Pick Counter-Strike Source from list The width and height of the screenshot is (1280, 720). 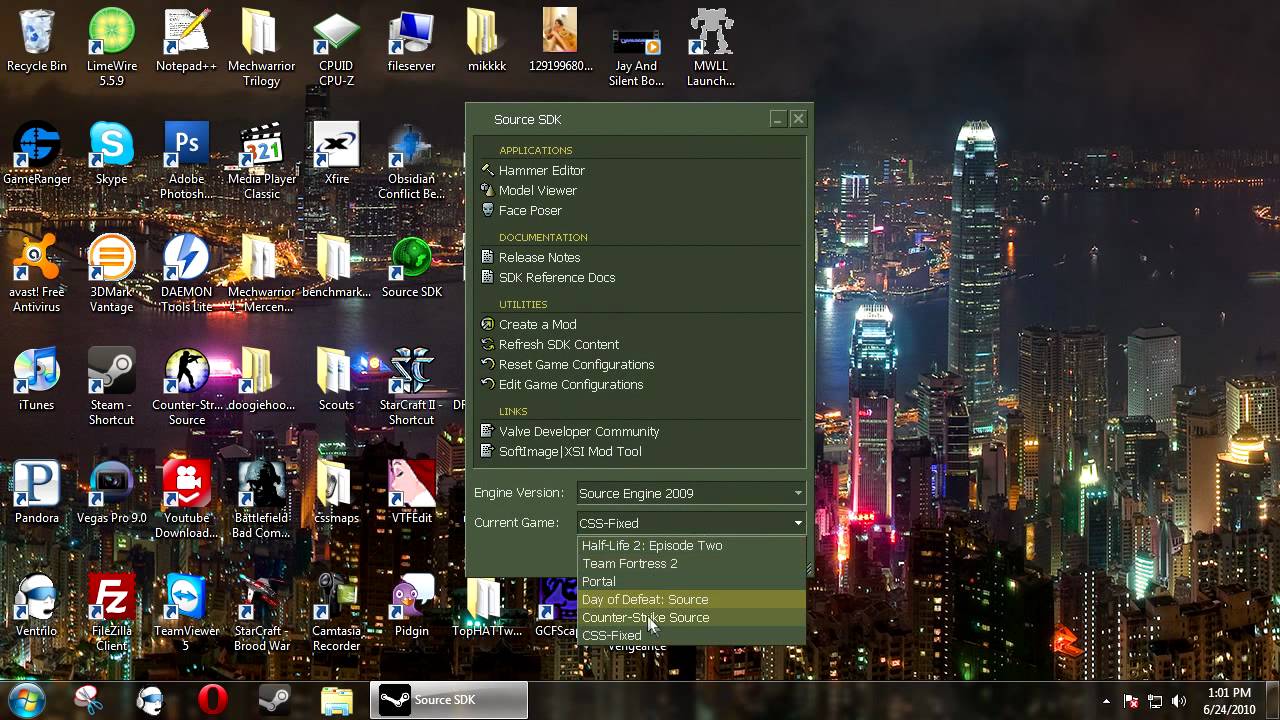[692, 618]
